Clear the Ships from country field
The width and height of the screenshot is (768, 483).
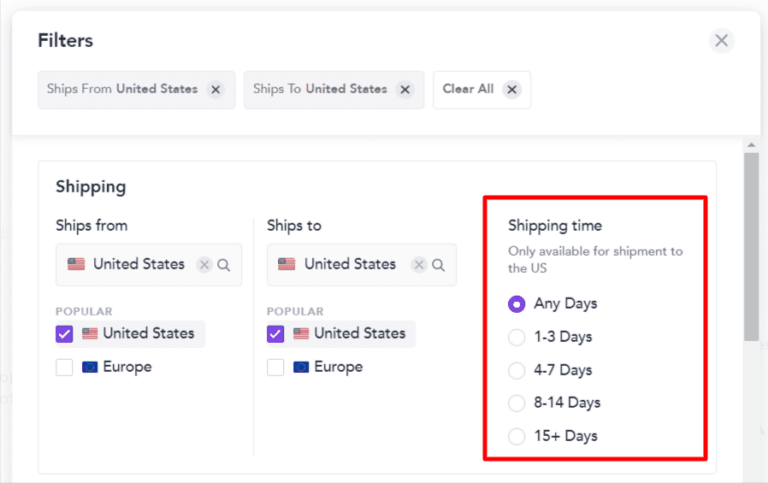point(204,265)
